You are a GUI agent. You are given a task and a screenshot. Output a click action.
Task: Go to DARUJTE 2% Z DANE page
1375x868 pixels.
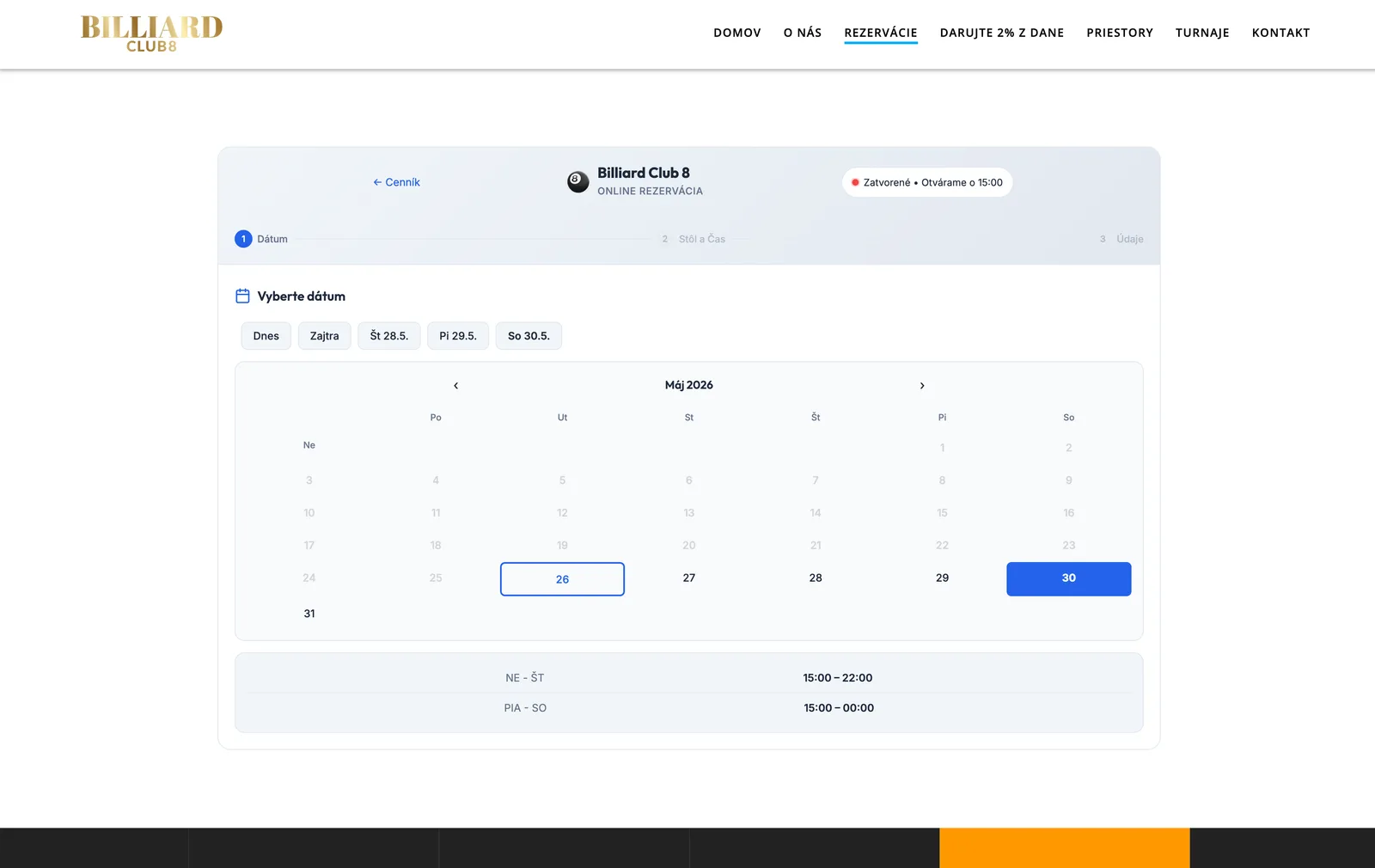tap(1002, 33)
